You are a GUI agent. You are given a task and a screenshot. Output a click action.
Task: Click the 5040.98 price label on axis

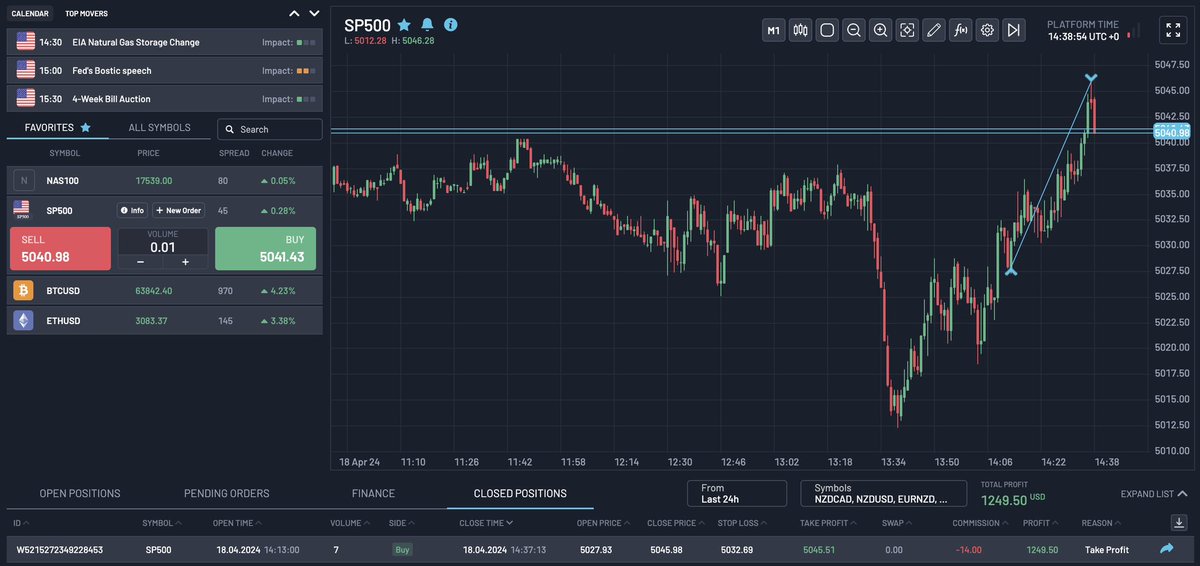1171,132
